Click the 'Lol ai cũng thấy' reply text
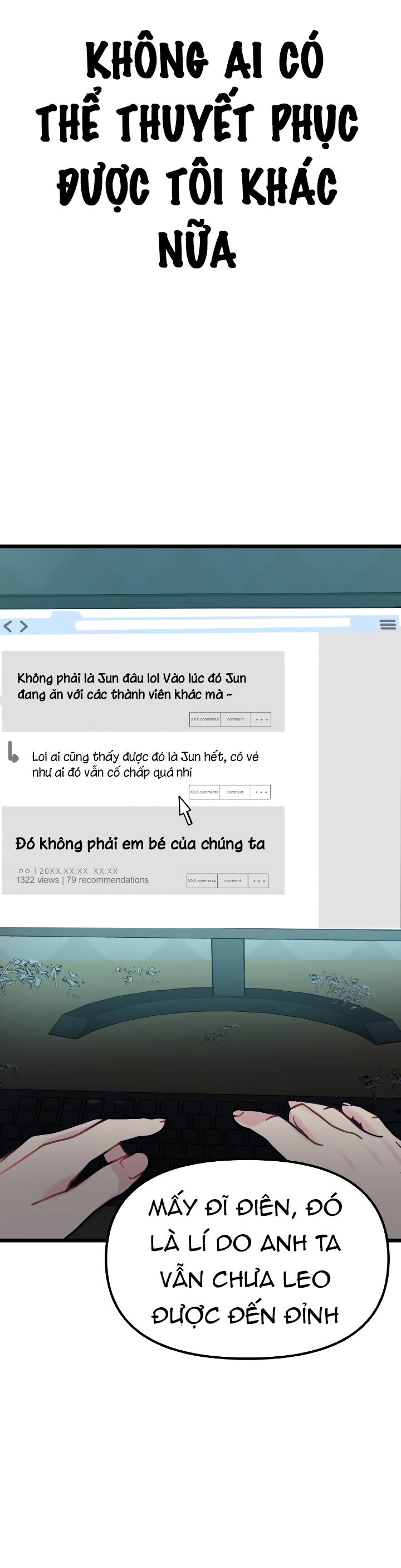 pos(145,764)
